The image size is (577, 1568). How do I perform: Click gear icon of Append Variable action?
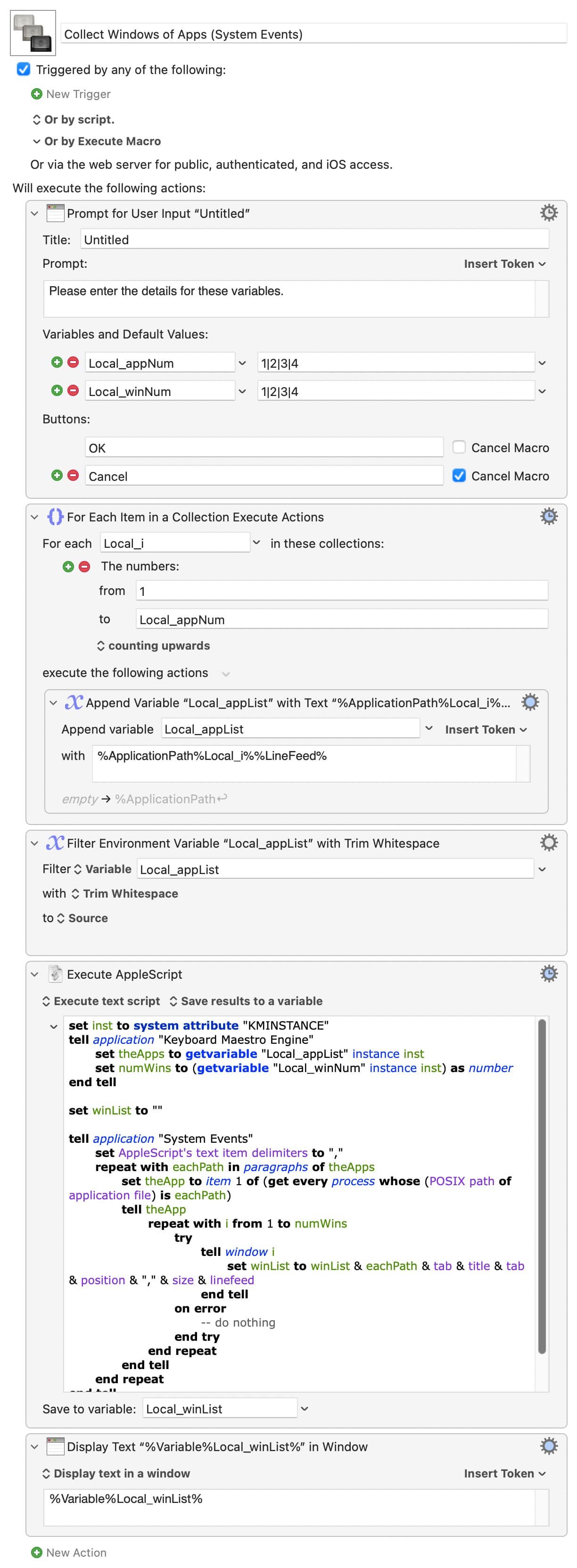[x=529, y=702]
